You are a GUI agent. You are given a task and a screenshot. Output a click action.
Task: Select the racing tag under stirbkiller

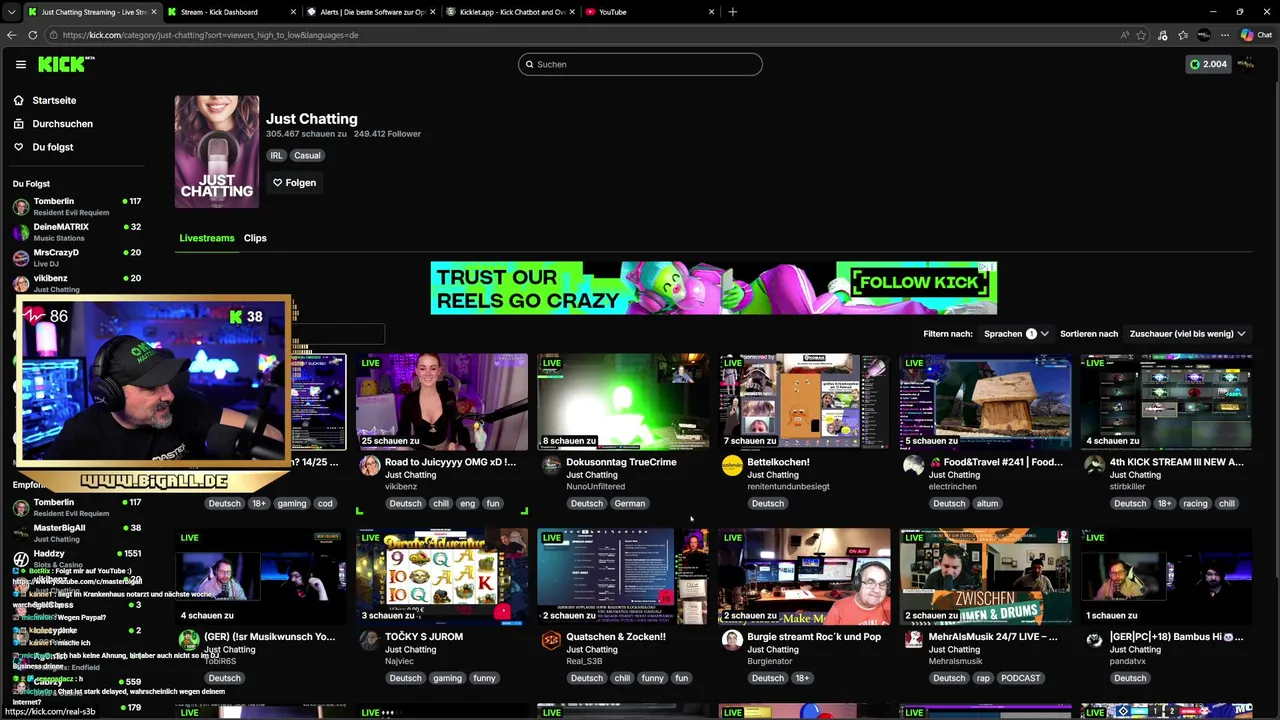[1195, 504]
